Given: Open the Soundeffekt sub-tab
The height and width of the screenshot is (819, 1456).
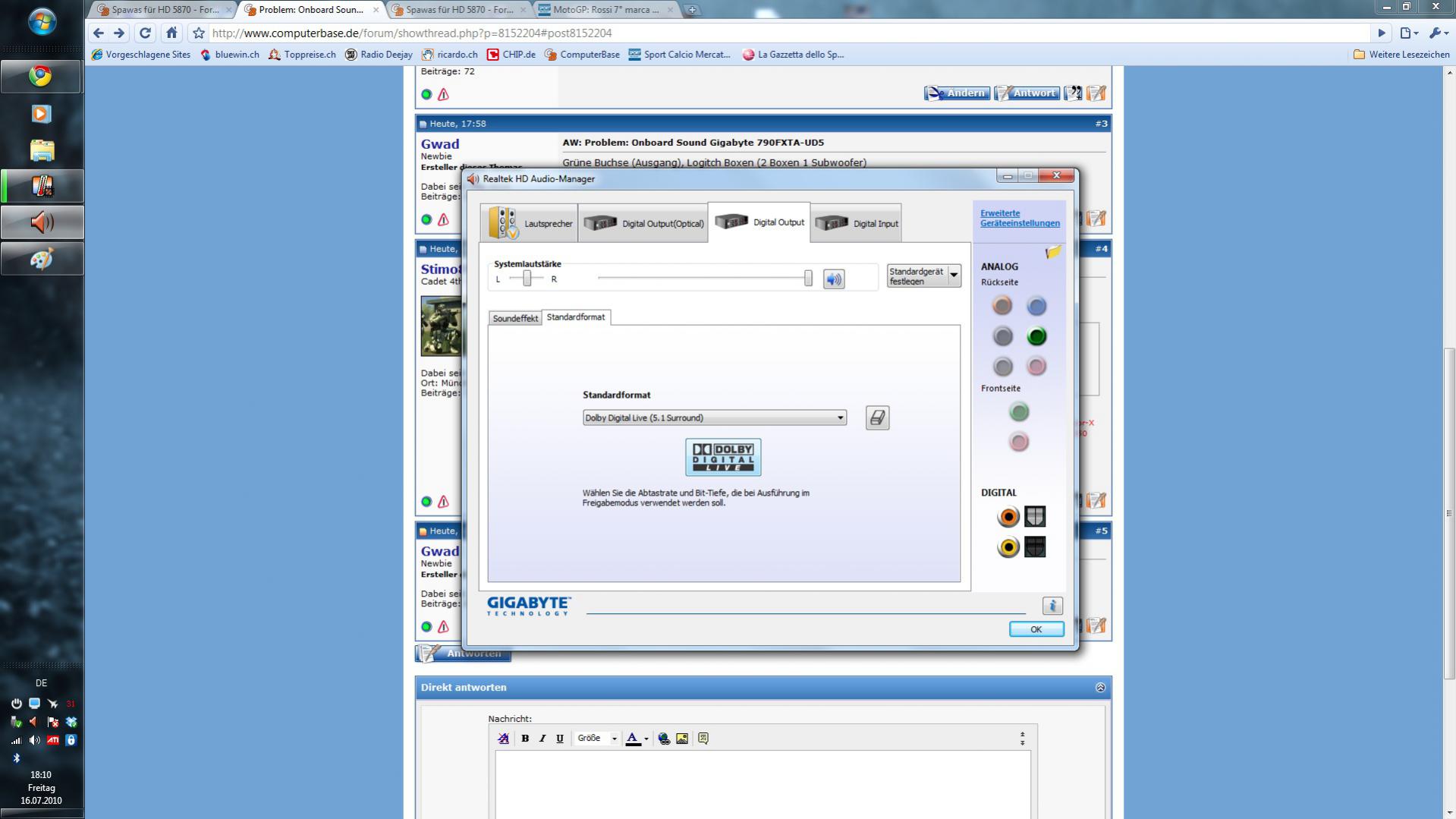Looking at the screenshot, I should [x=515, y=318].
